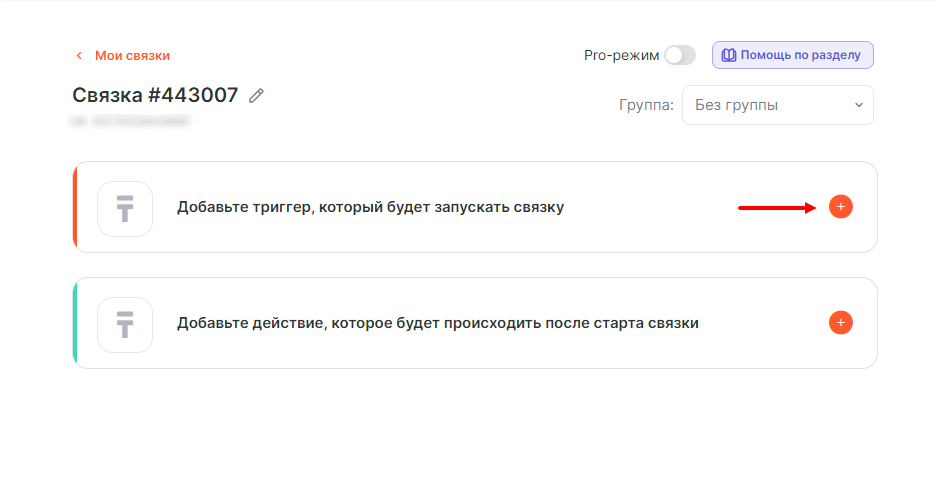This screenshot has height=485, width=938.
Task: Click the Pro-режим label text
Action: tap(621, 55)
